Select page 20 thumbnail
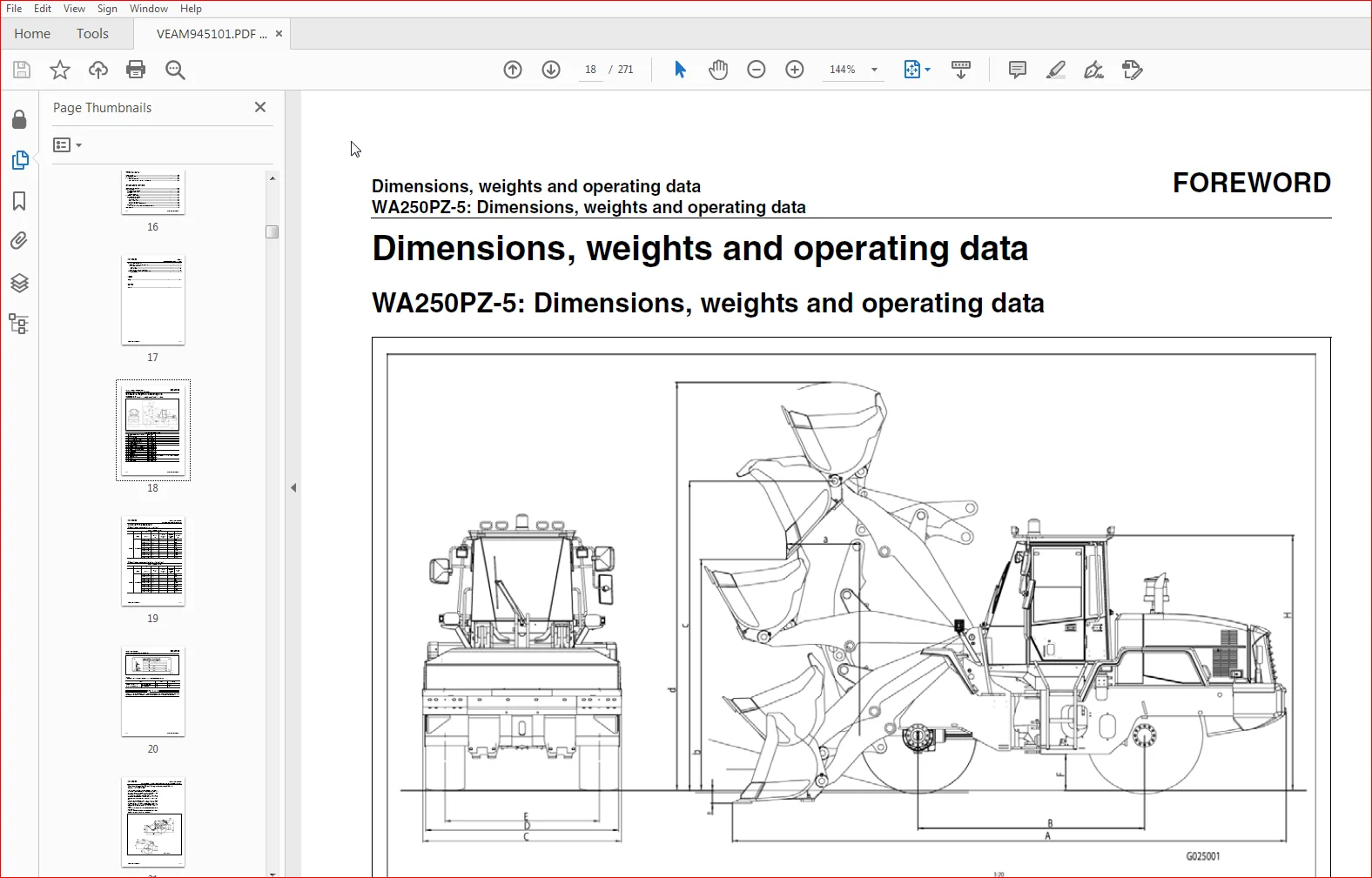1372x878 pixels. 153,692
